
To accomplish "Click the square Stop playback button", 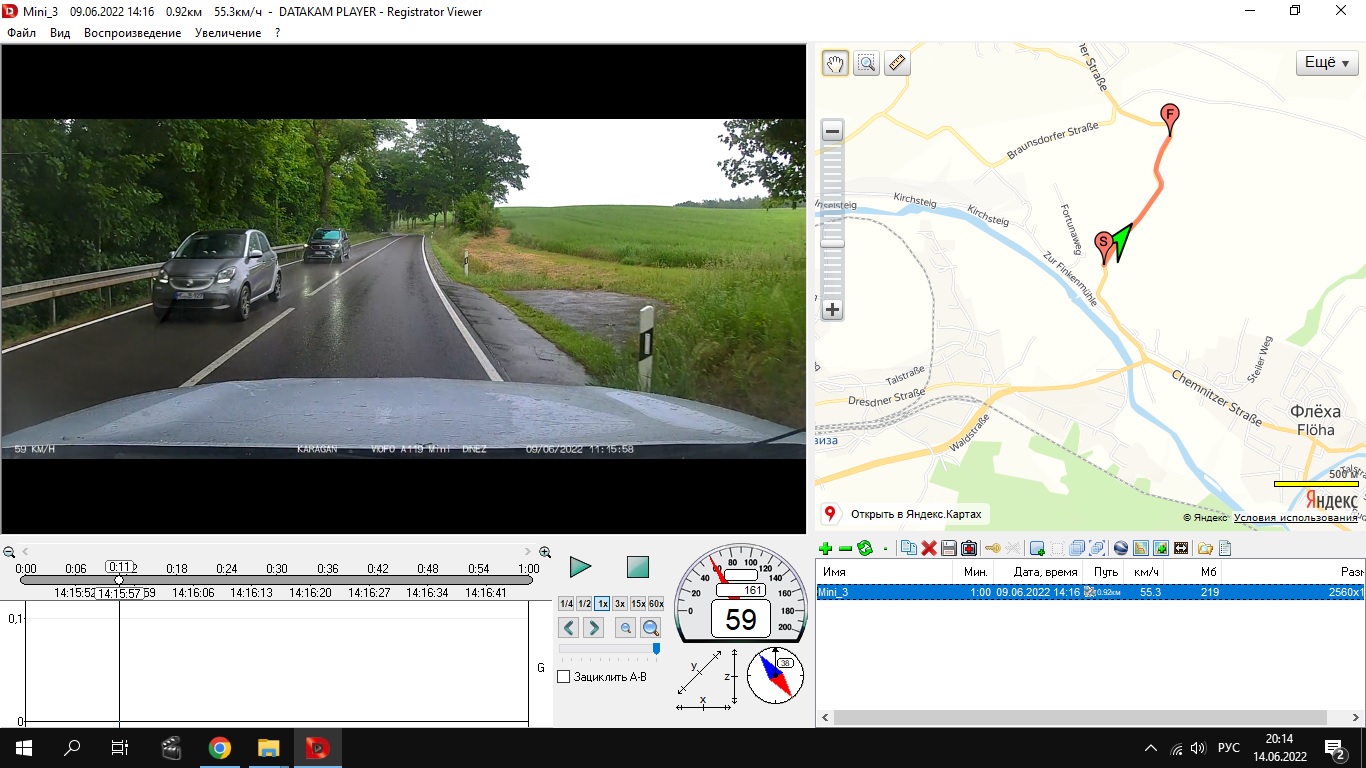I will pyautogui.click(x=638, y=568).
